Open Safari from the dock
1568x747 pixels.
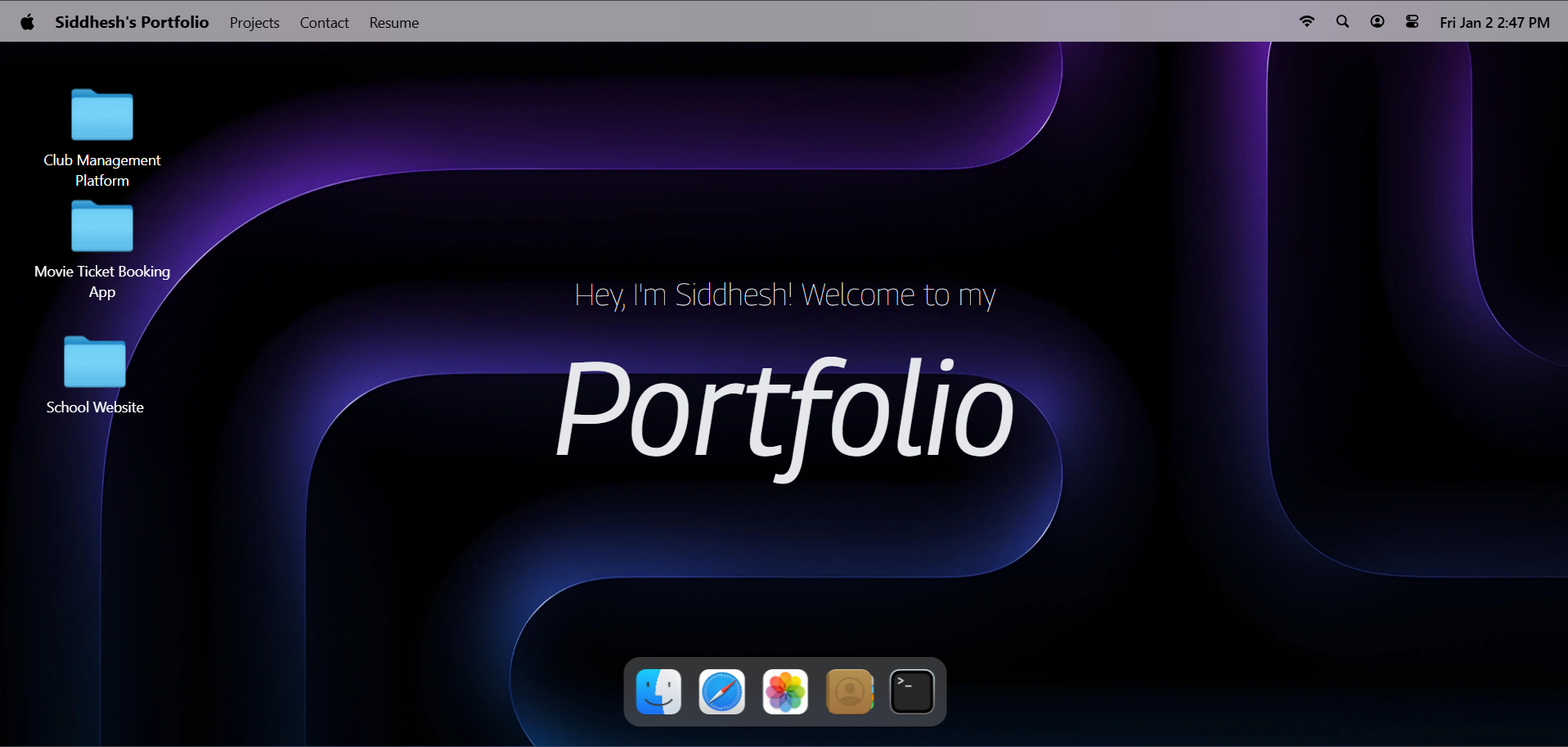[721, 691]
